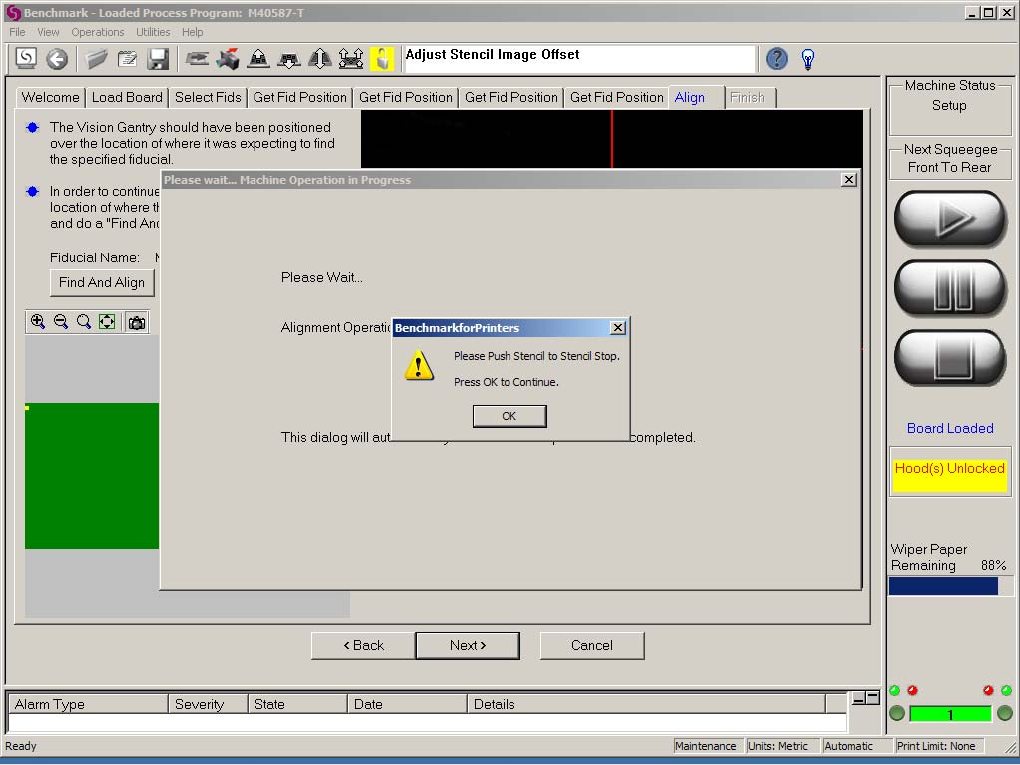This screenshot has width=1020, height=765.
Task: Switch to the Select Fids tab
Action: coord(208,97)
